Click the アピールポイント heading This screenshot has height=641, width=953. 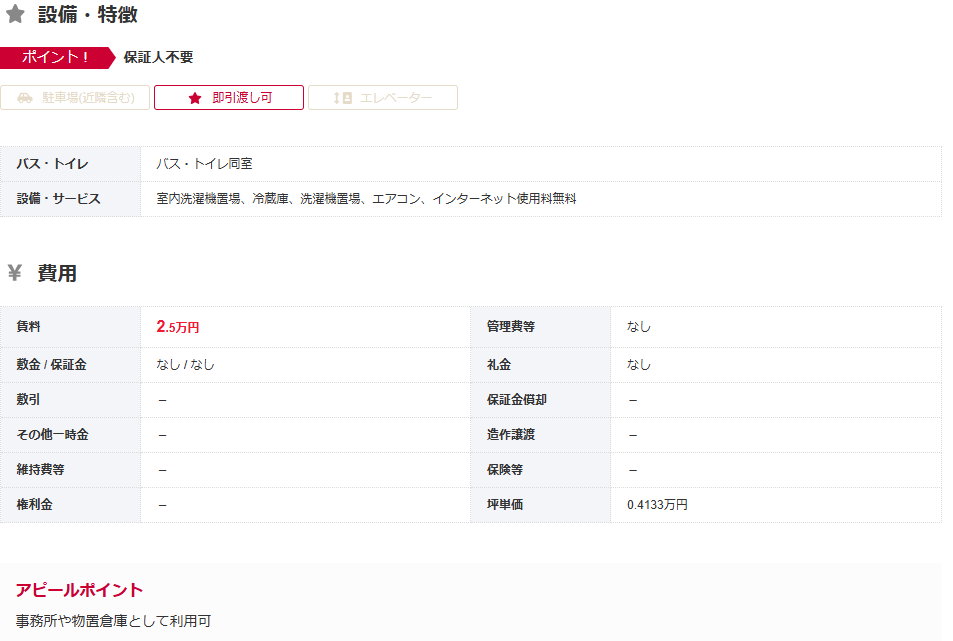pyautogui.click(x=80, y=590)
